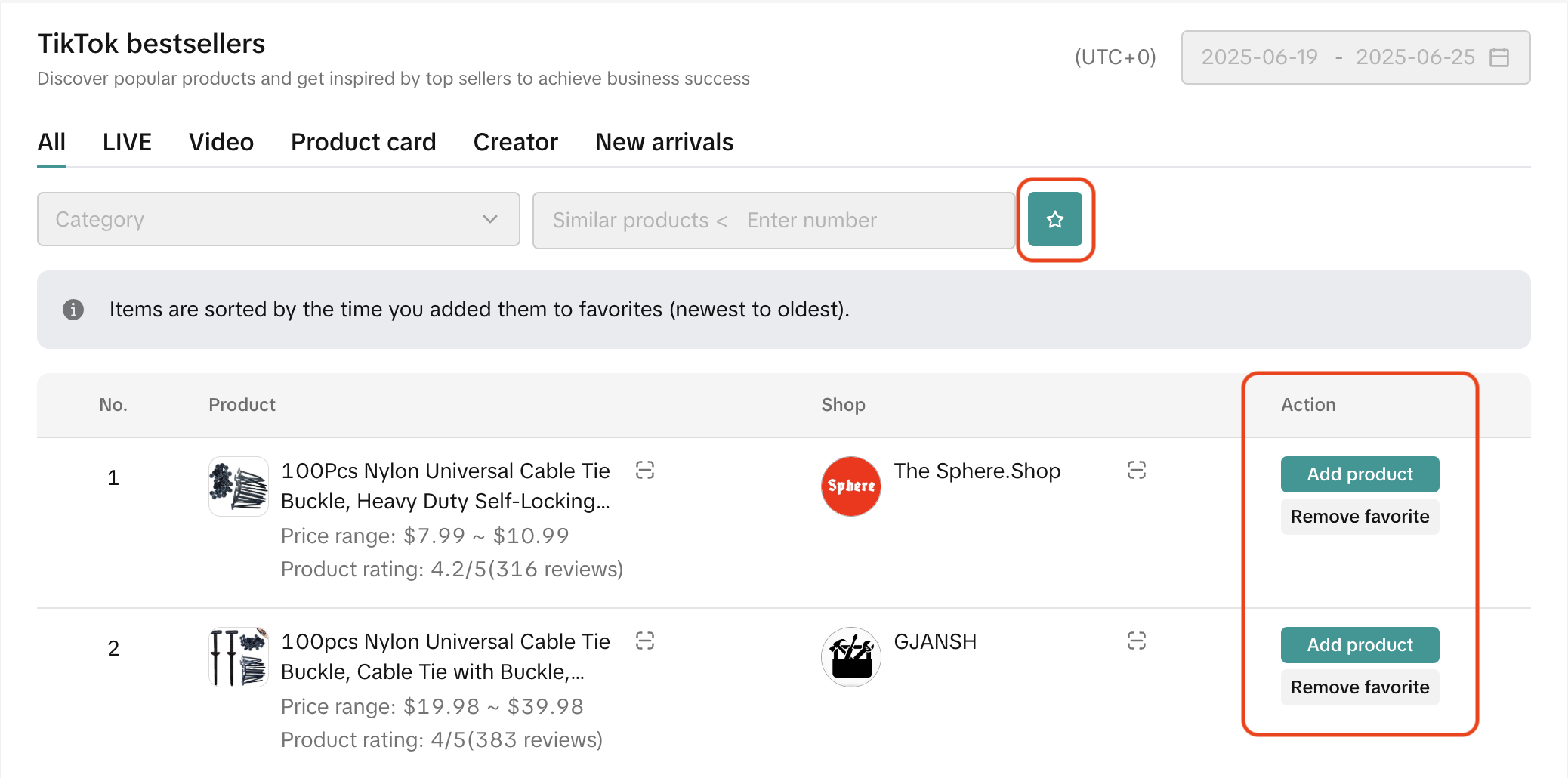Click The Sphere.Shop red logo
Screen dimensions: 1568x778
click(x=850, y=486)
